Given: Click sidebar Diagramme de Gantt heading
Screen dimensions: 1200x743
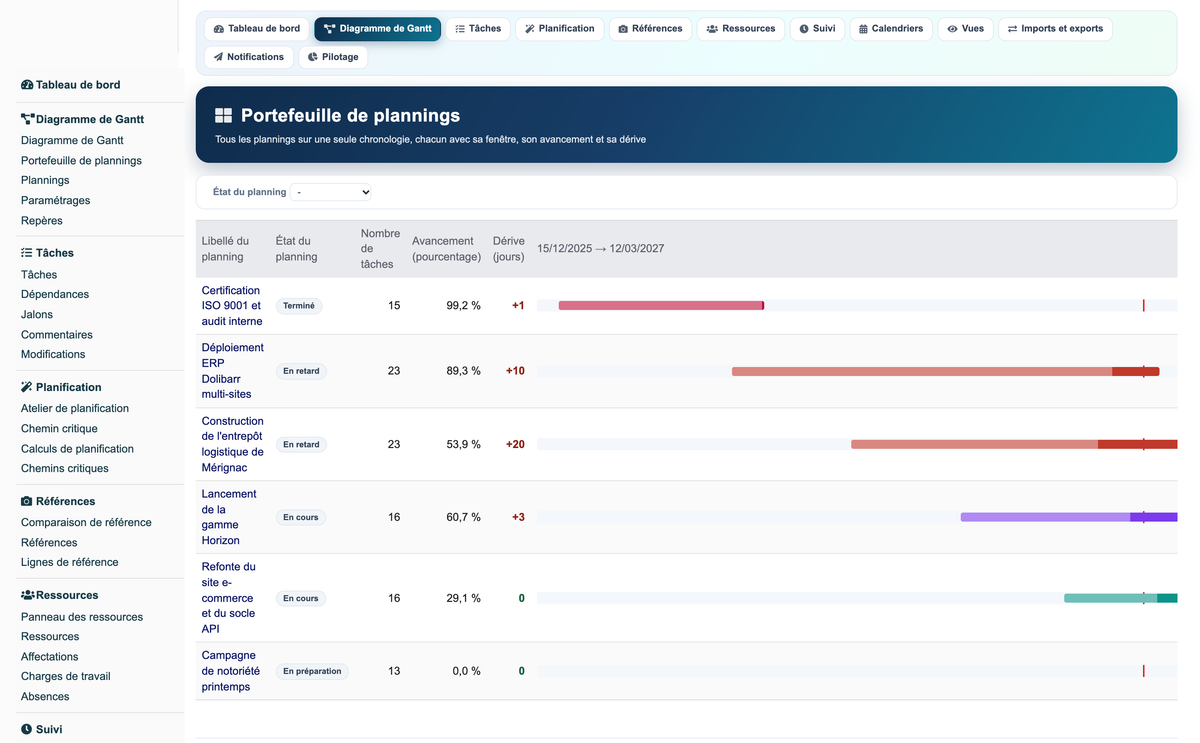Looking at the screenshot, I should pos(82,119).
